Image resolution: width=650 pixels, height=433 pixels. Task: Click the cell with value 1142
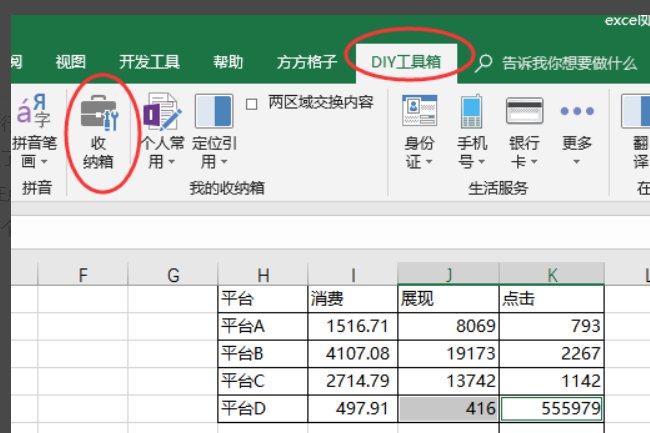(x=551, y=381)
